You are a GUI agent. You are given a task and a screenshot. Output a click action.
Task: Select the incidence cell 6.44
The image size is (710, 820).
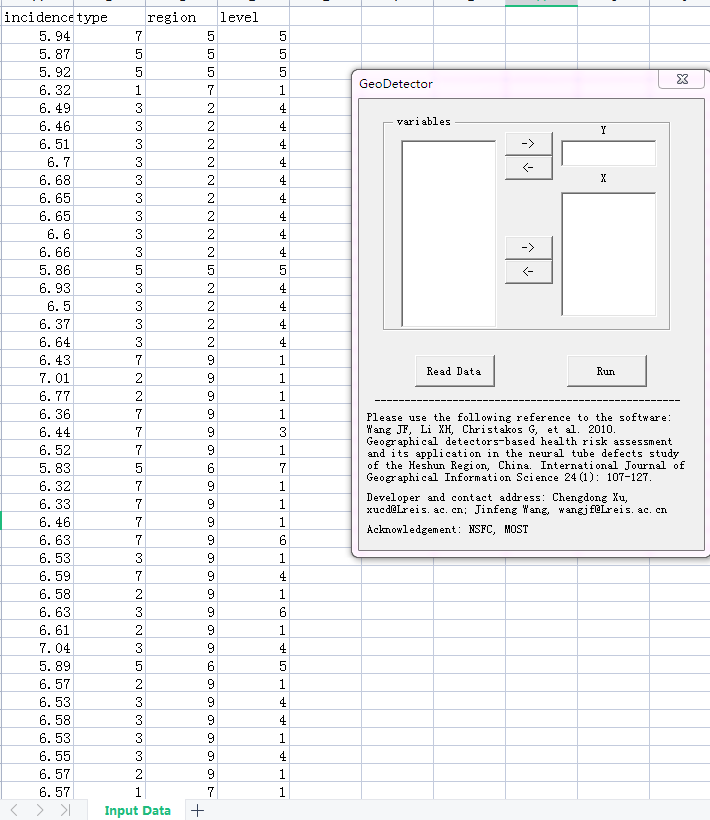click(38, 432)
